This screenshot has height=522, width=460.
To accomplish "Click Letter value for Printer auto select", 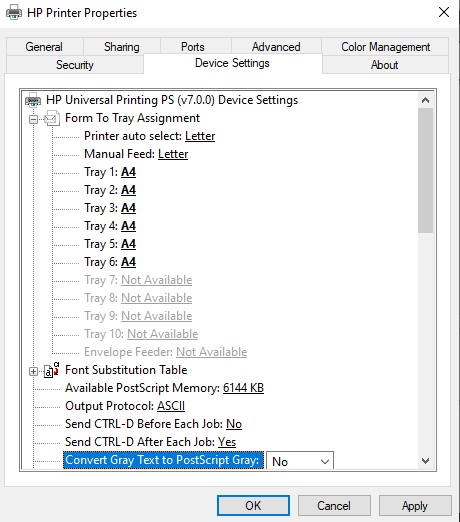I will point(200,136).
